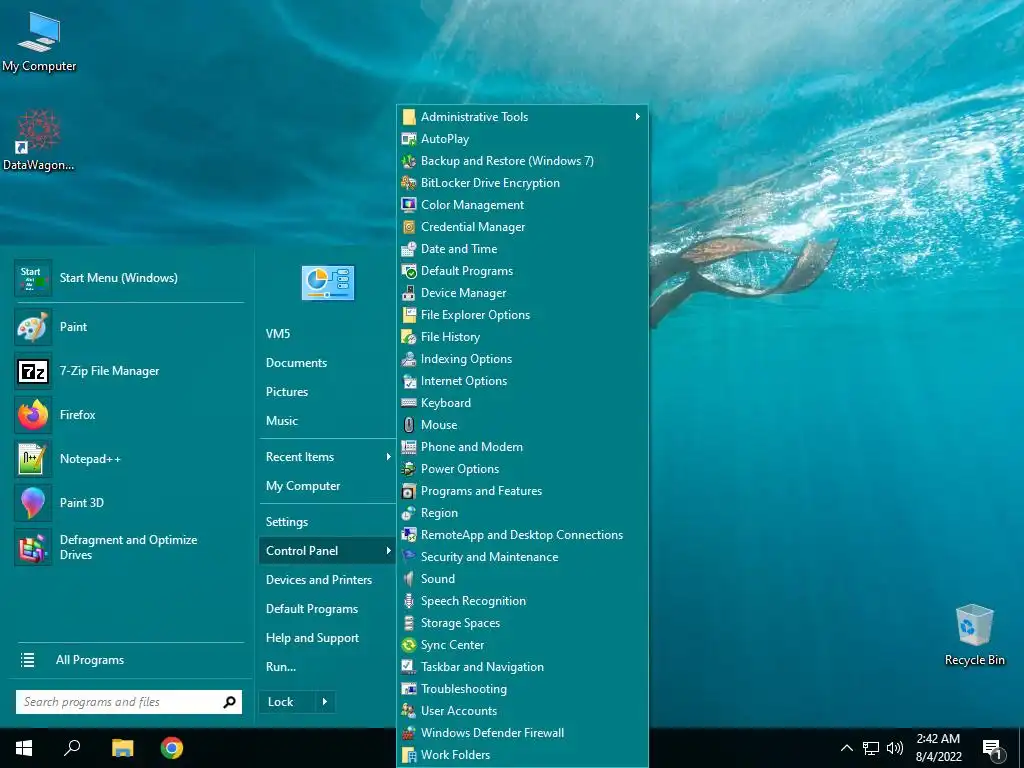
Task: Open Paint 3D app
Action: pos(129,502)
